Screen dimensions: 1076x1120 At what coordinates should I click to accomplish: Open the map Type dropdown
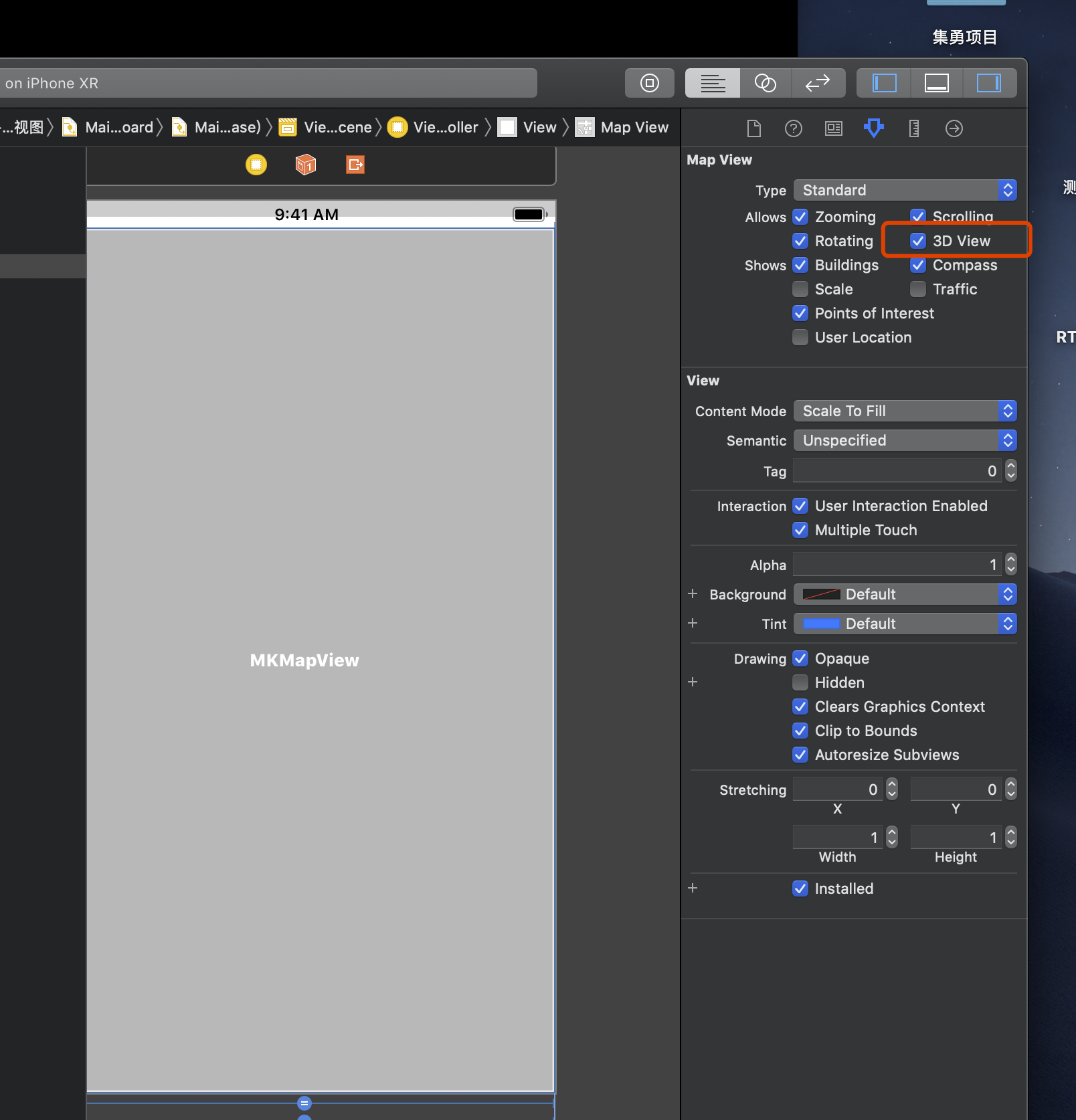pos(905,190)
